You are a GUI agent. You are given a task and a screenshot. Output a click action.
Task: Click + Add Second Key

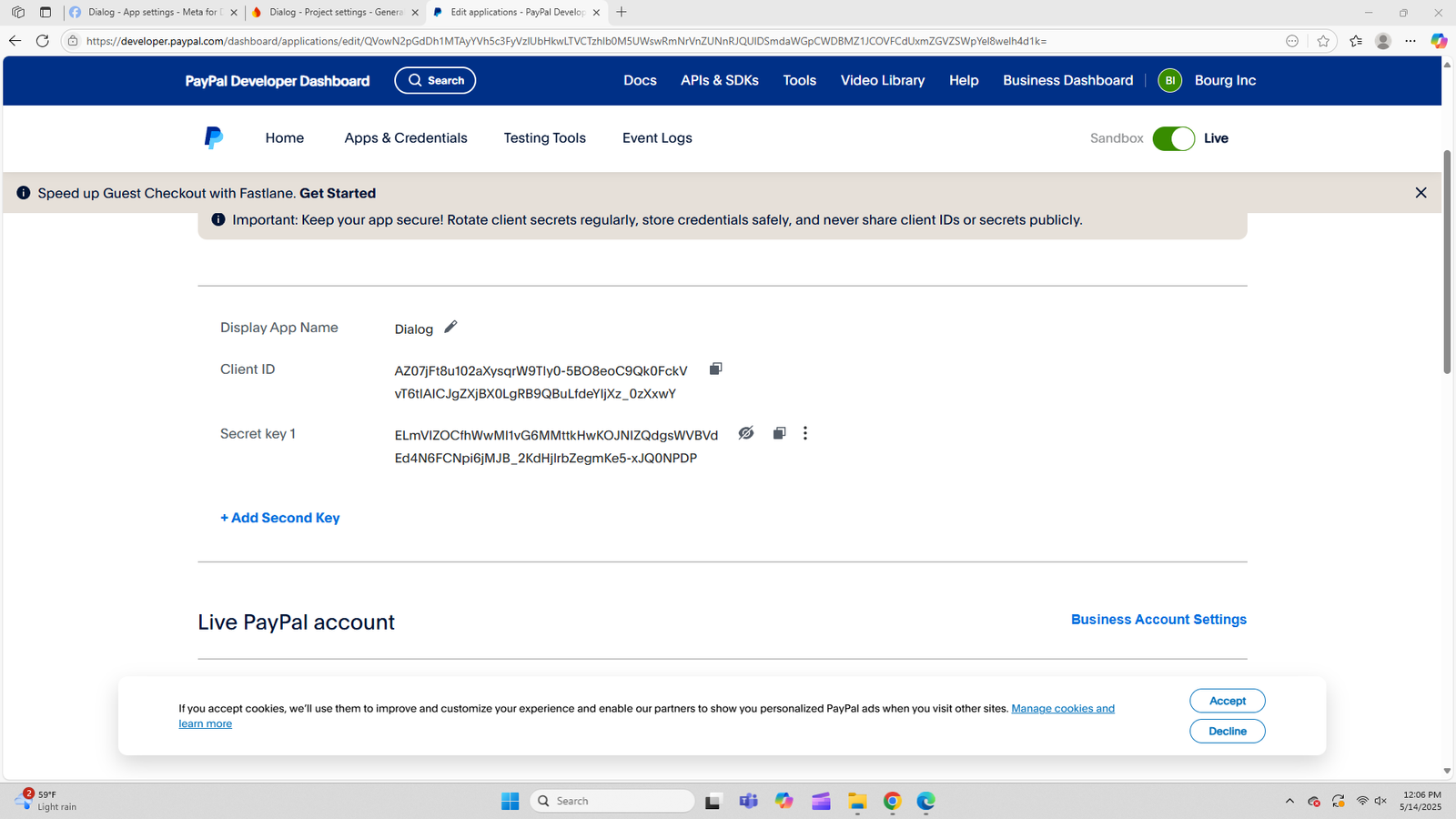tap(280, 518)
